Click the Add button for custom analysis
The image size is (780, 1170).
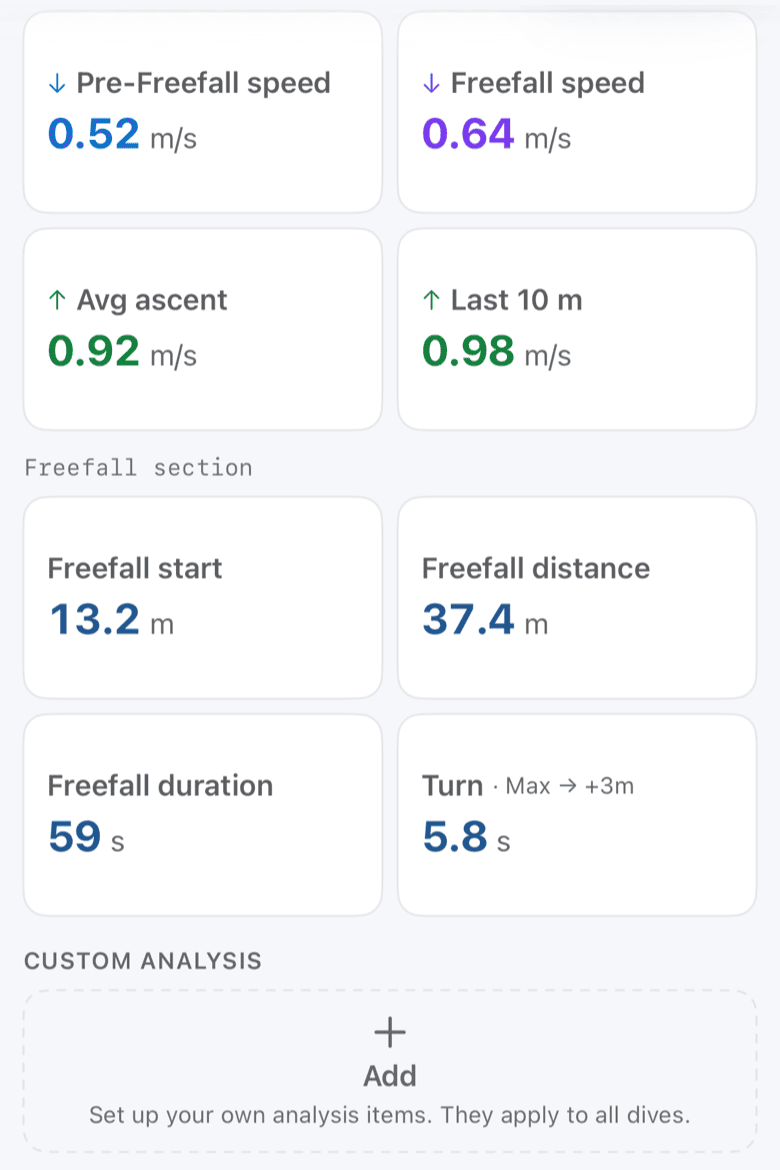click(390, 1072)
